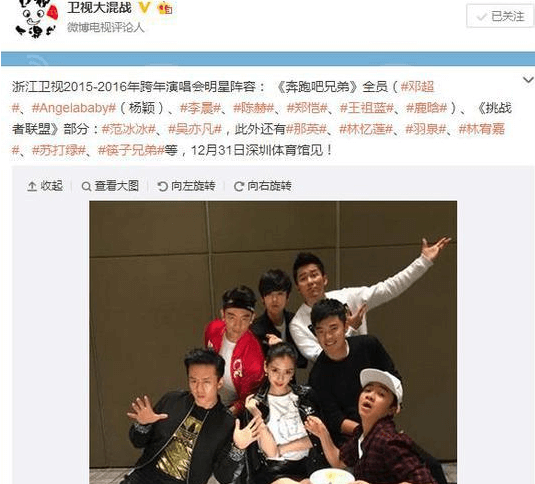
Task: Click the 卫视大混战 profile avatar
Action: click(x=36, y=19)
